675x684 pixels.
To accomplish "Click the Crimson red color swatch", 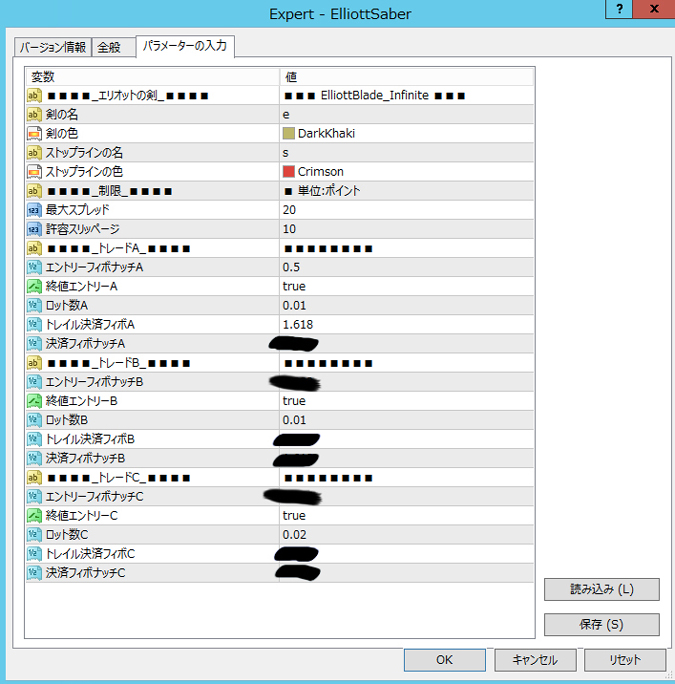I will (x=288, y=171).
